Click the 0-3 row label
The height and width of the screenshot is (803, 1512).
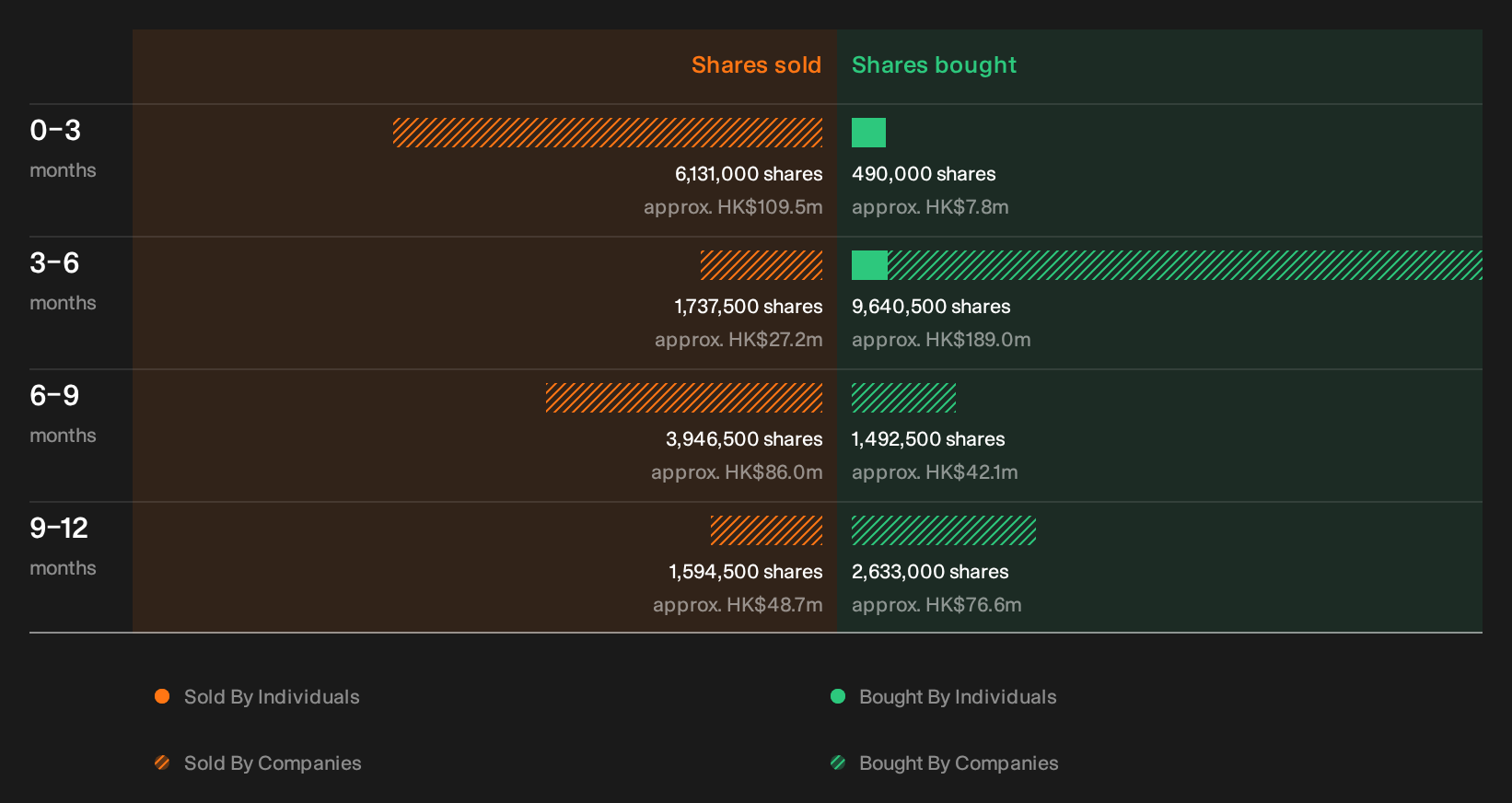[x=55, y=131]
